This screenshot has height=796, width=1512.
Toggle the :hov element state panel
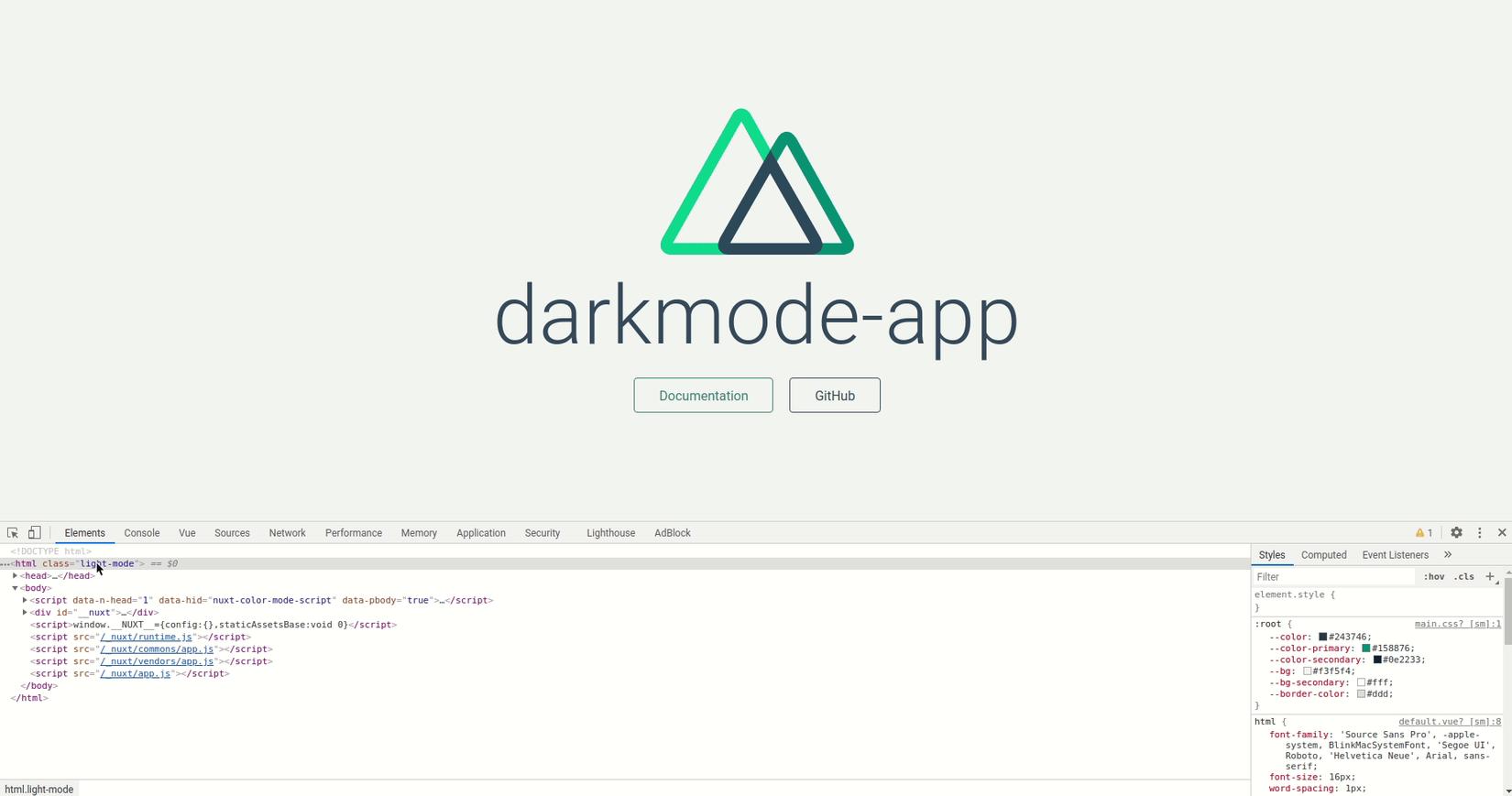point(1434,577)
